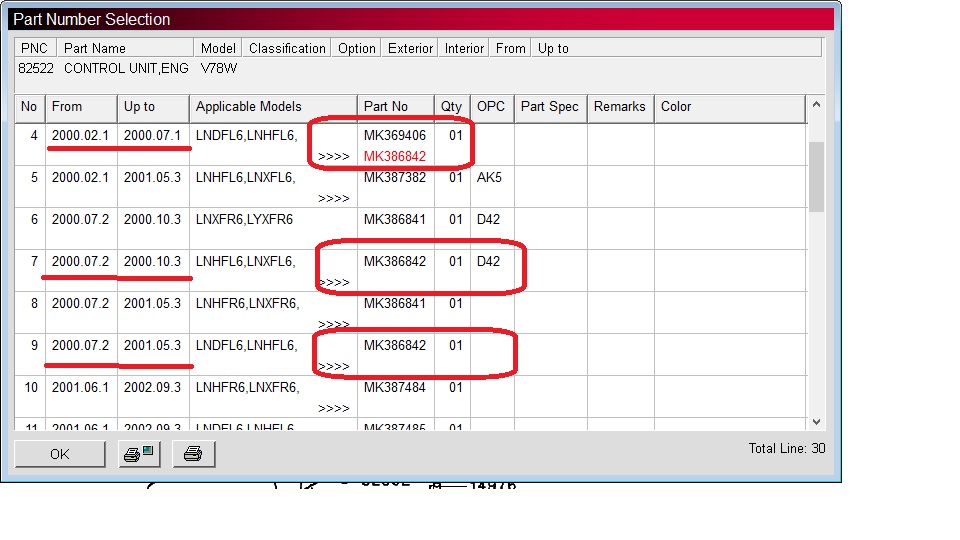960x540 pixels.
Task: Click the print preview icon button
Action: click(140, 454)
